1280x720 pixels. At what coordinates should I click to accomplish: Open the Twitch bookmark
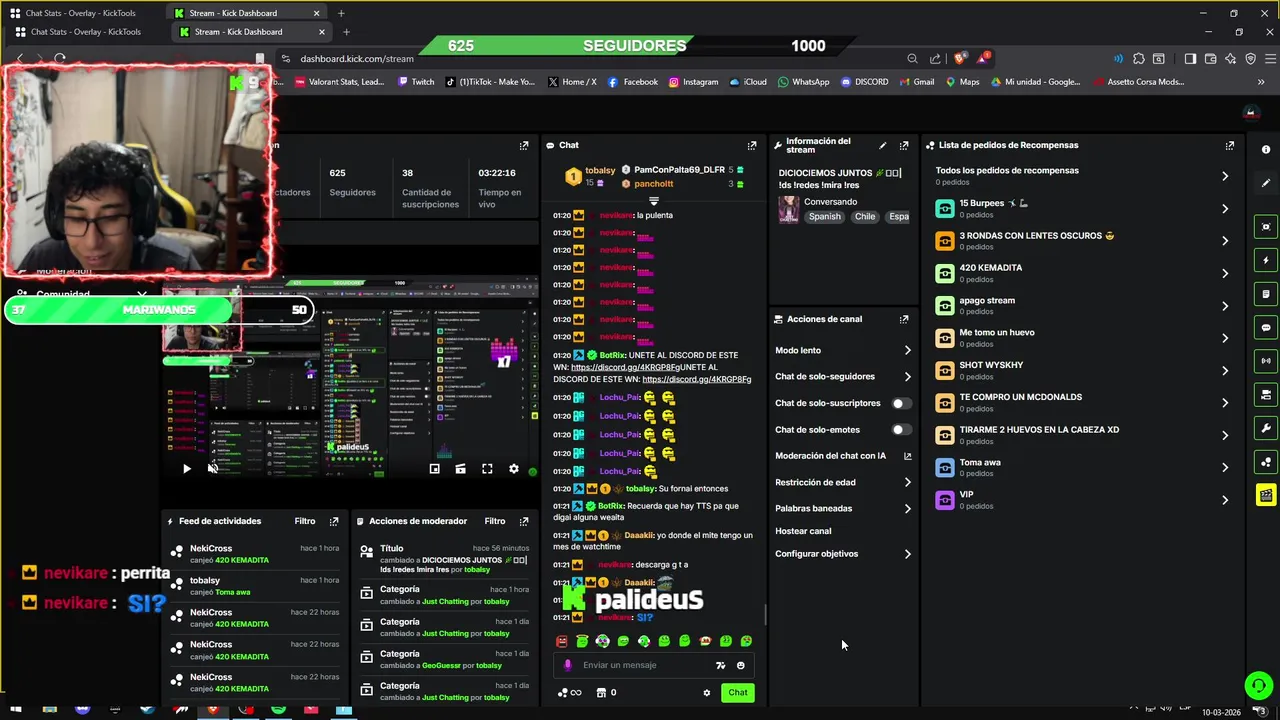tap(416, 82)
